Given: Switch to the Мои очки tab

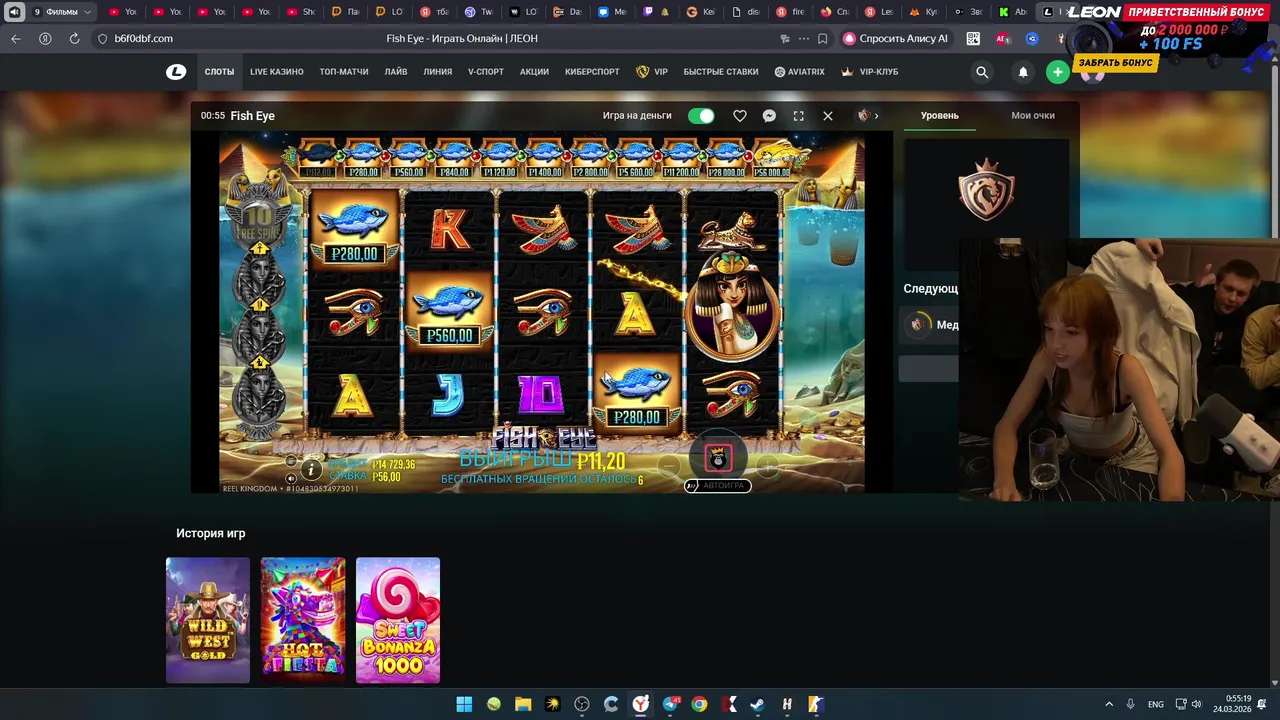Looking at the screenshot, I should tap(1033, 116).
